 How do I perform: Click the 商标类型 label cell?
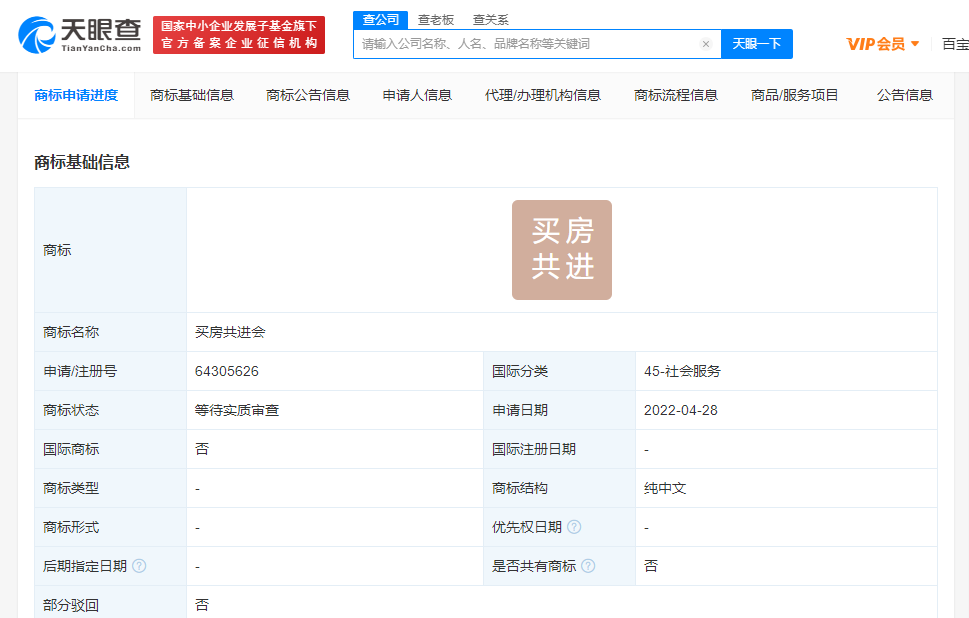coord(111,488)
